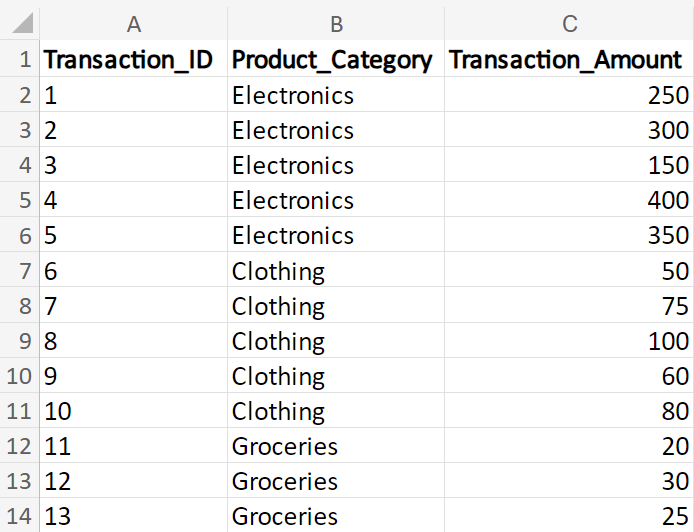
Task: Click the Transaction_ID cell with value 10
Action: (x=134, y=411)
